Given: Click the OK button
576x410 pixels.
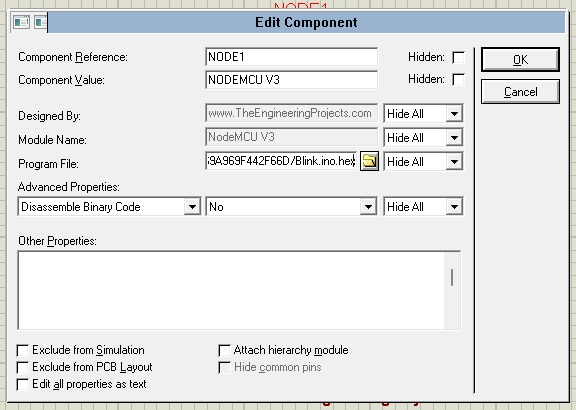Looking at the screenshot, I should tap(520, 60).
